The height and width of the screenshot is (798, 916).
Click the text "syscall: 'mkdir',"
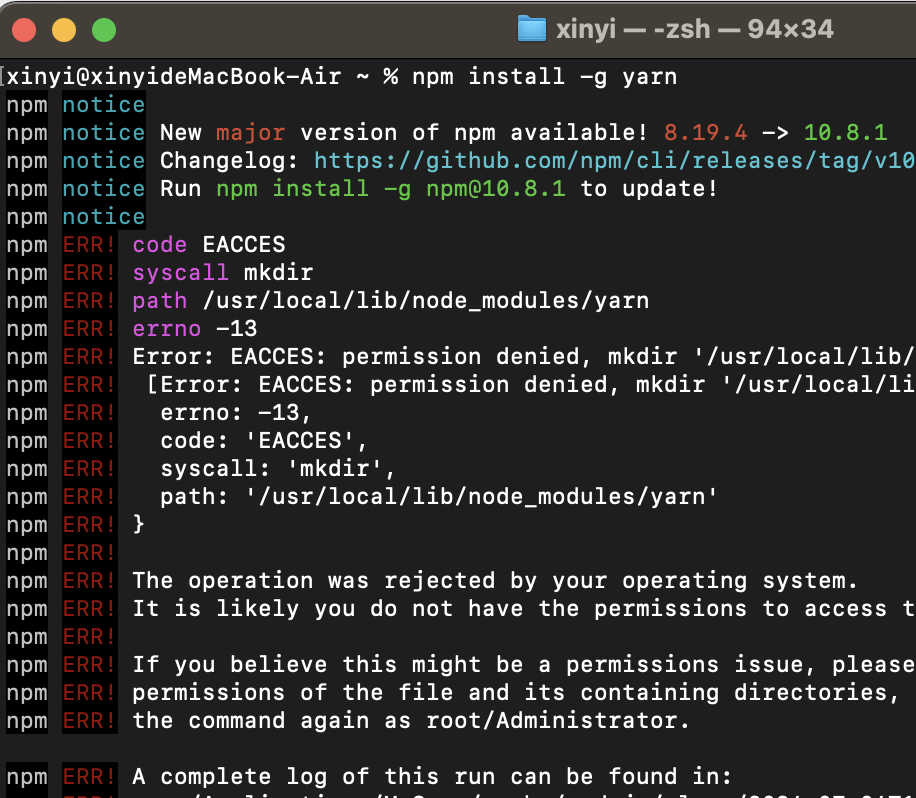tap(277, 469)
